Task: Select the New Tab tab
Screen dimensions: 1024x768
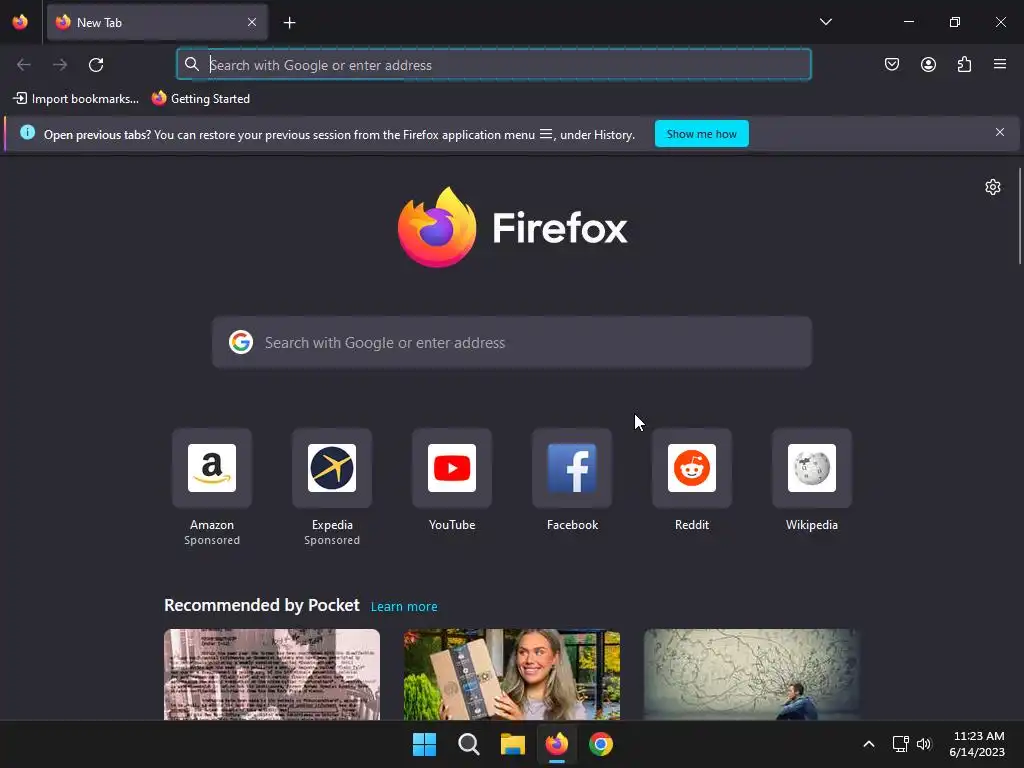Action: 157,22
